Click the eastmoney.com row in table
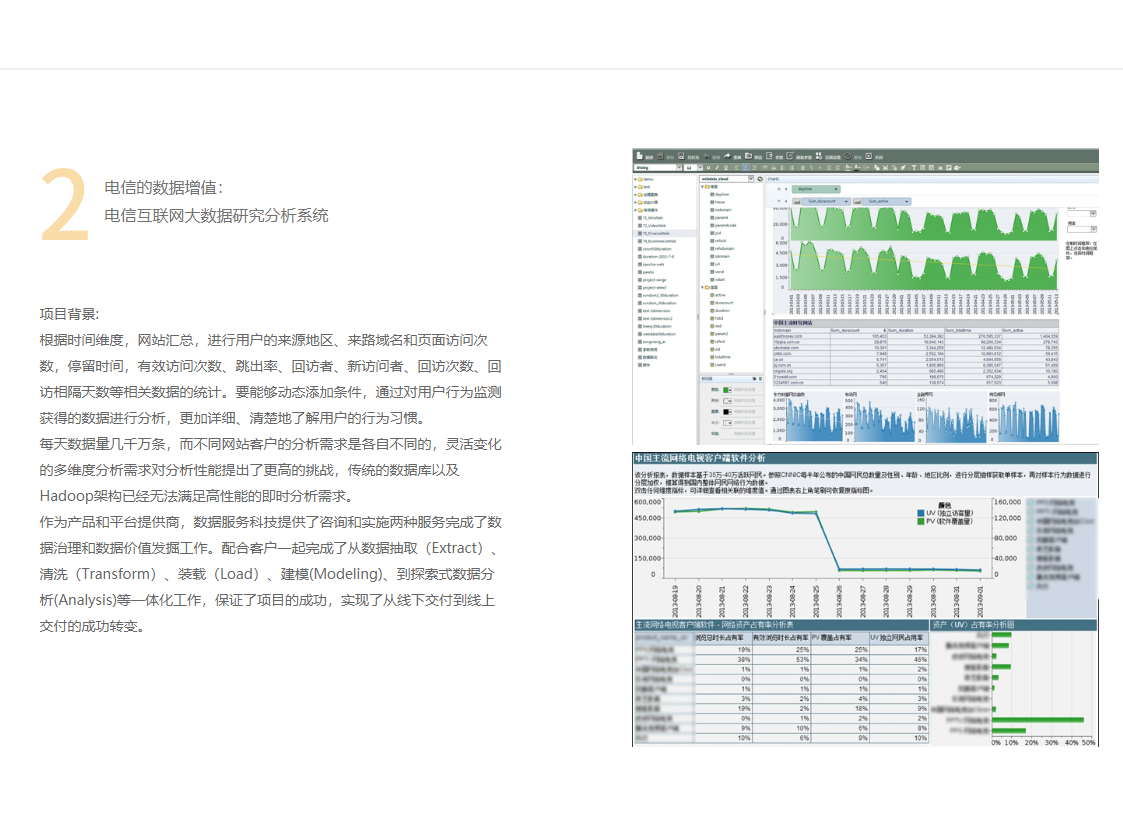 point(790,336)
